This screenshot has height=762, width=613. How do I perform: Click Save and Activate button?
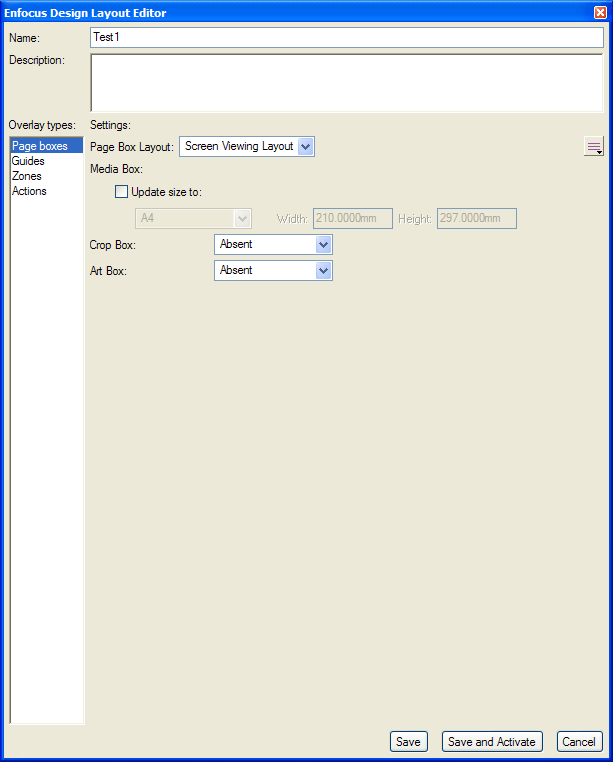(492, 742)
